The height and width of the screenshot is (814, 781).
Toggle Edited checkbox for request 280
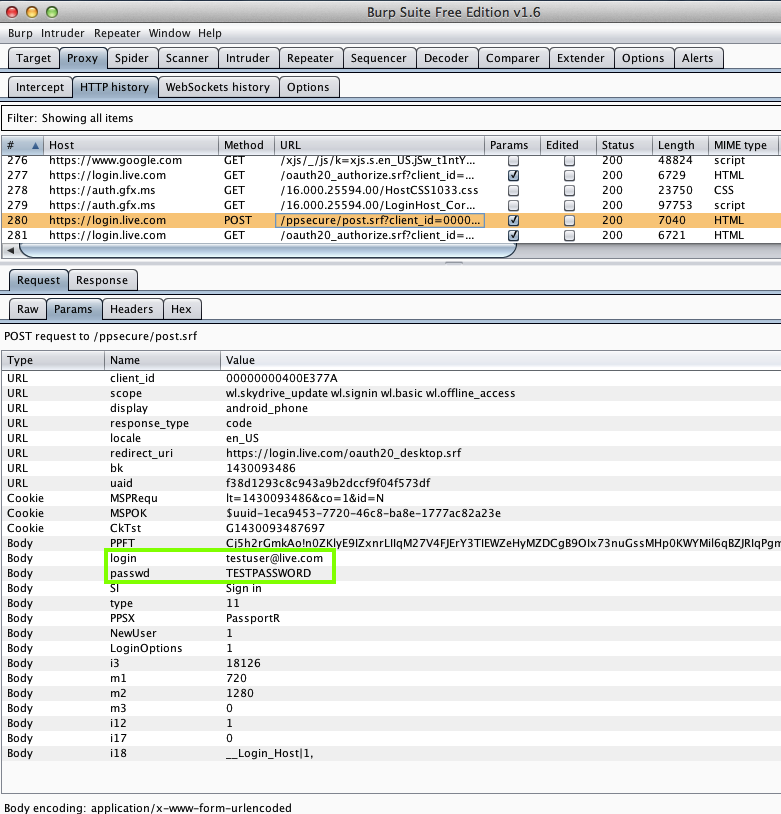(569, 220)
